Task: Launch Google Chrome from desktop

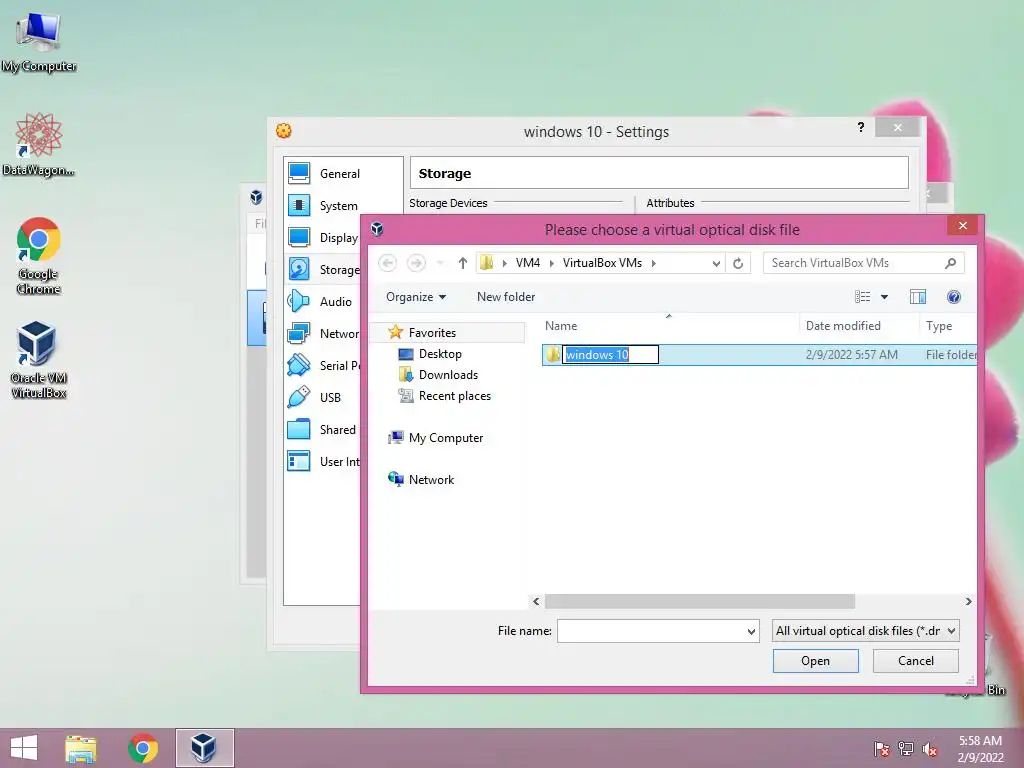Action: (39, 256)
